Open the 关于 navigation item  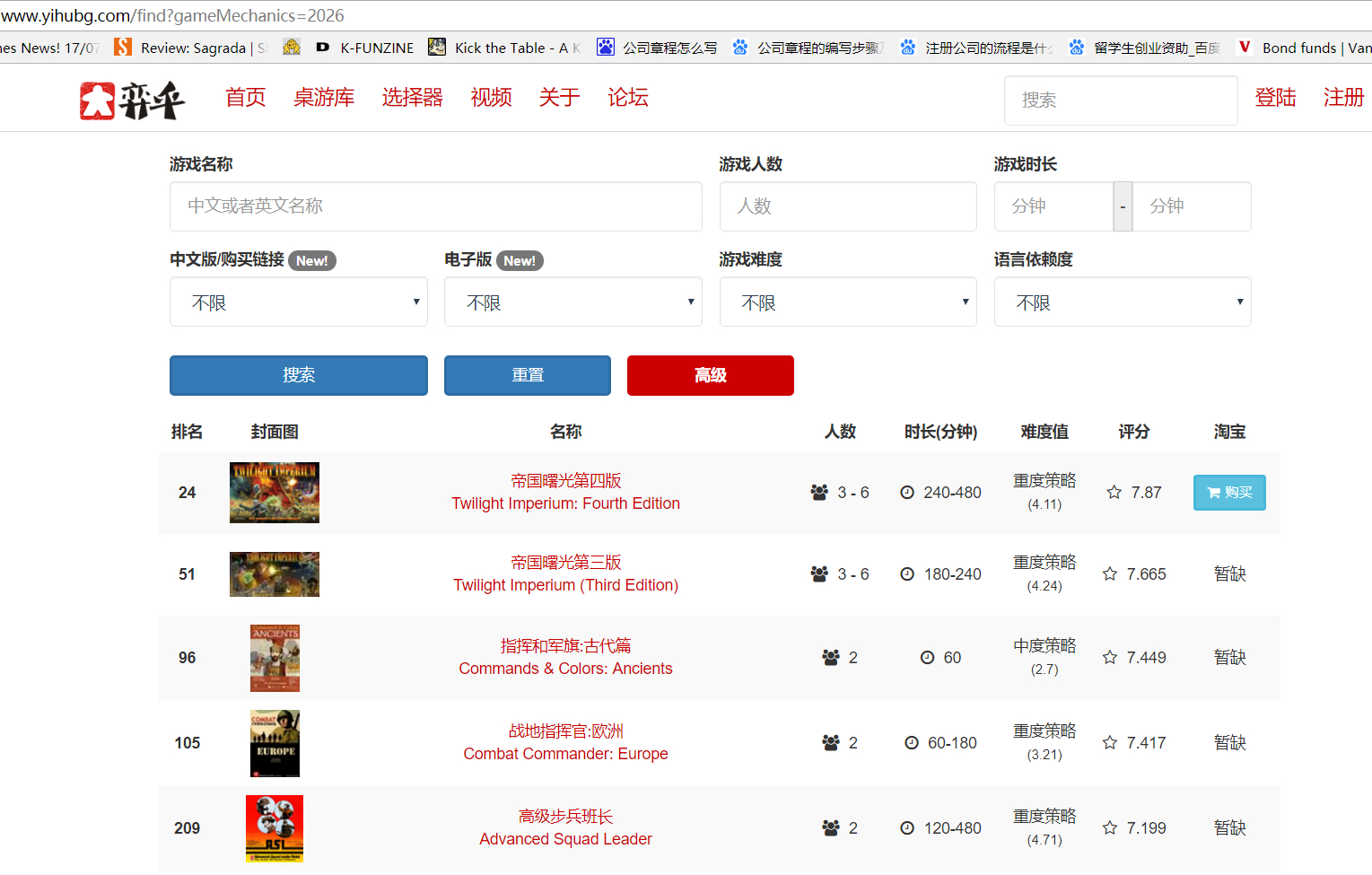[x=560, y=98]
